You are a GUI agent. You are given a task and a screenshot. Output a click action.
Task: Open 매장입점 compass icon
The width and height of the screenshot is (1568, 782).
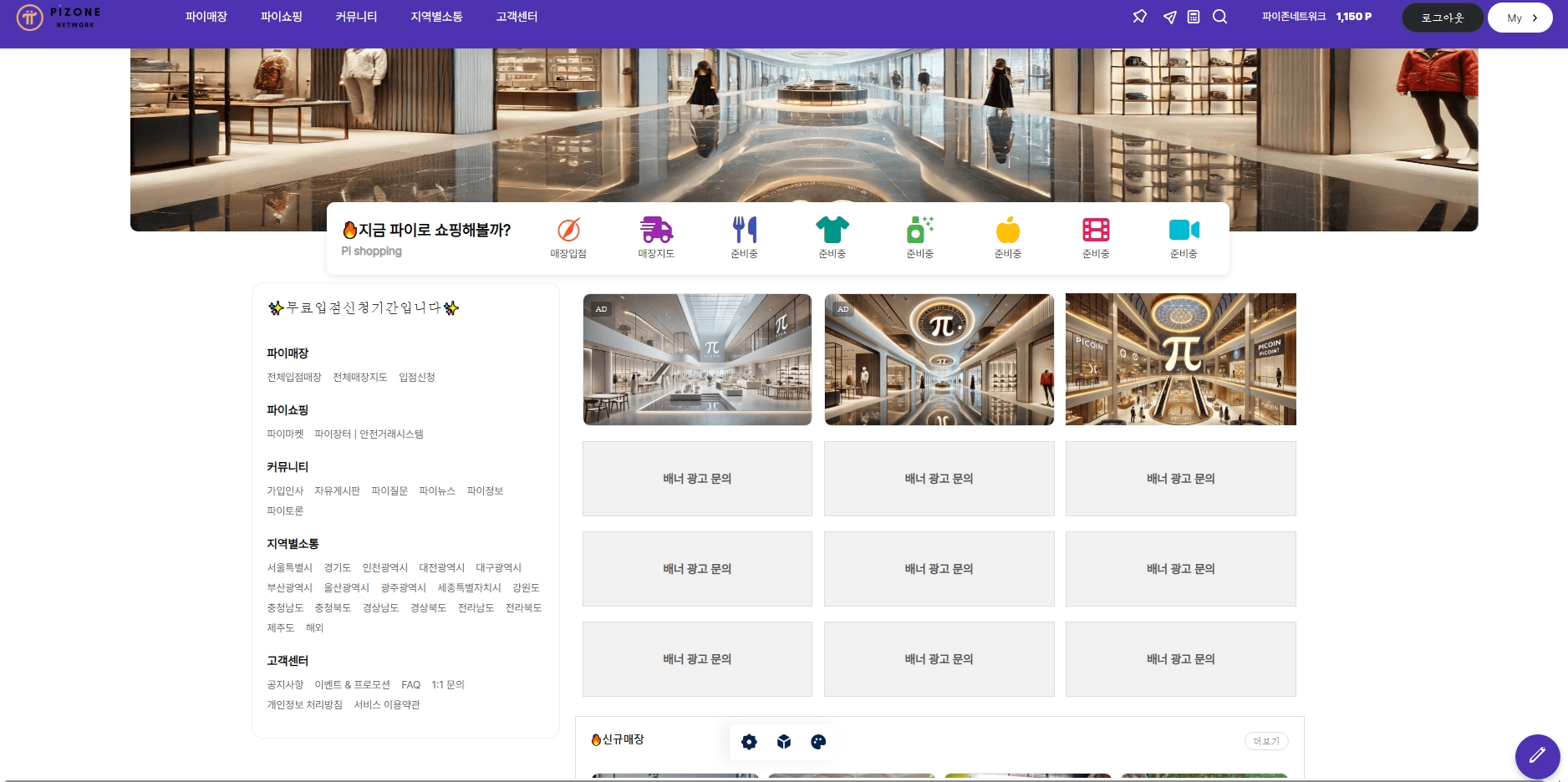(x=568, y=230)
